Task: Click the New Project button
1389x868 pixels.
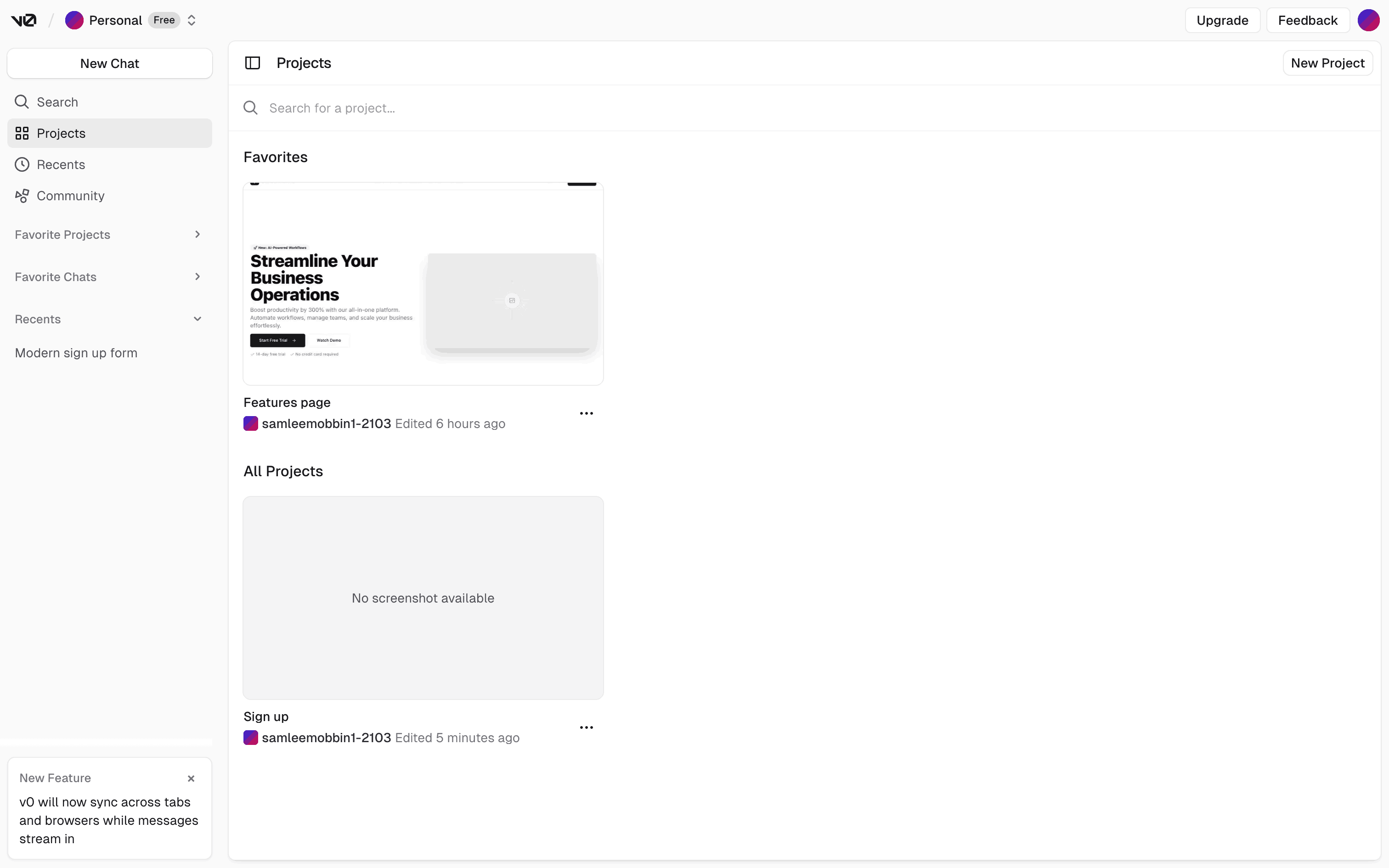Action: tap(1327, 63)
